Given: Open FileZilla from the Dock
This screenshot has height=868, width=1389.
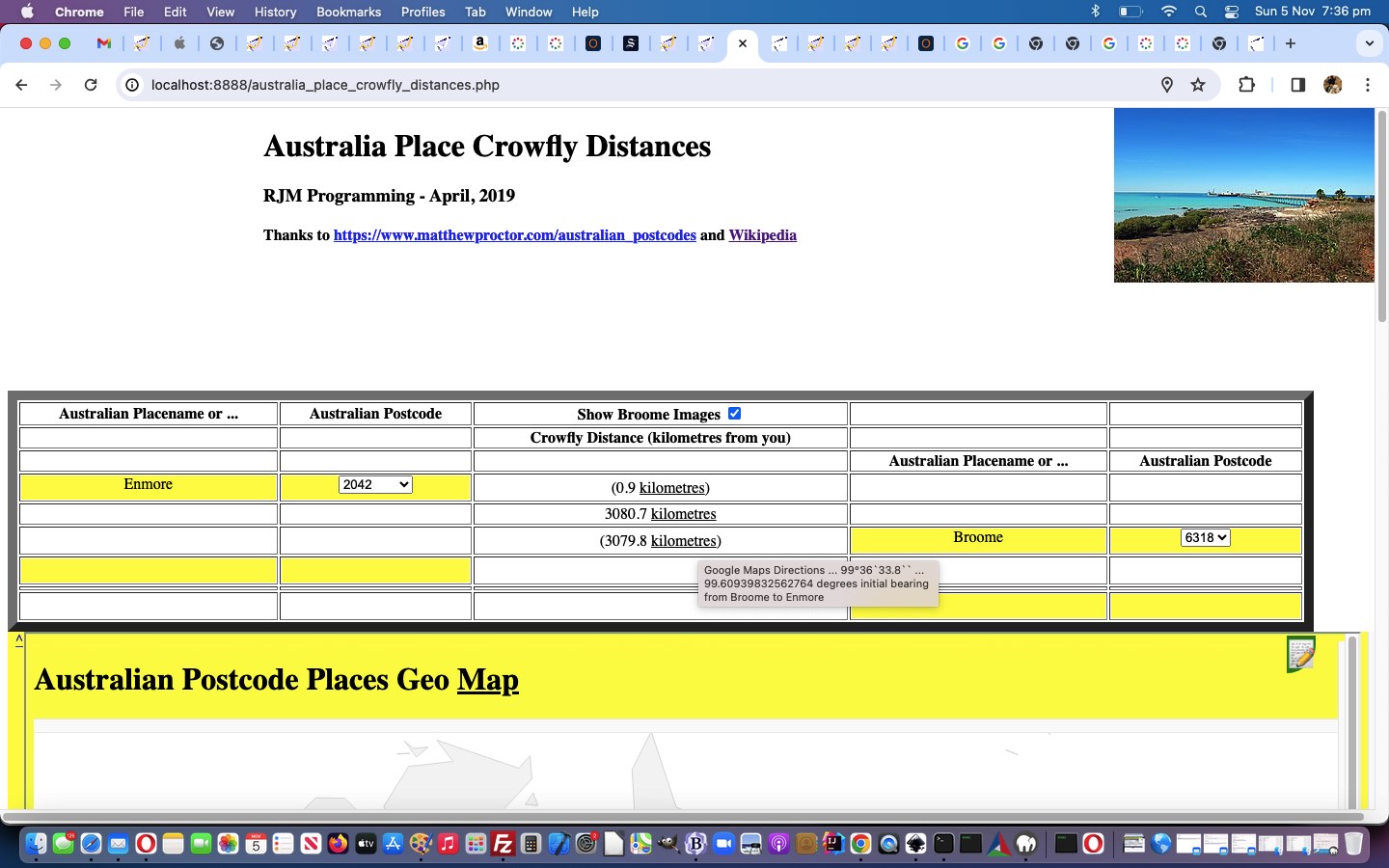Looking at the screenshot, I should pyautogui.click(x=503, y=845).
